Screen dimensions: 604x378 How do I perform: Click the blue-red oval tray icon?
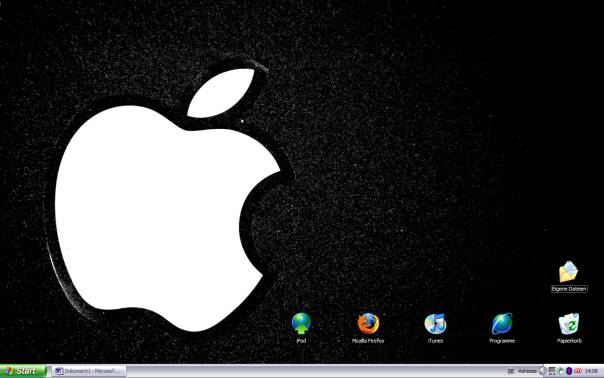[569, 371]
